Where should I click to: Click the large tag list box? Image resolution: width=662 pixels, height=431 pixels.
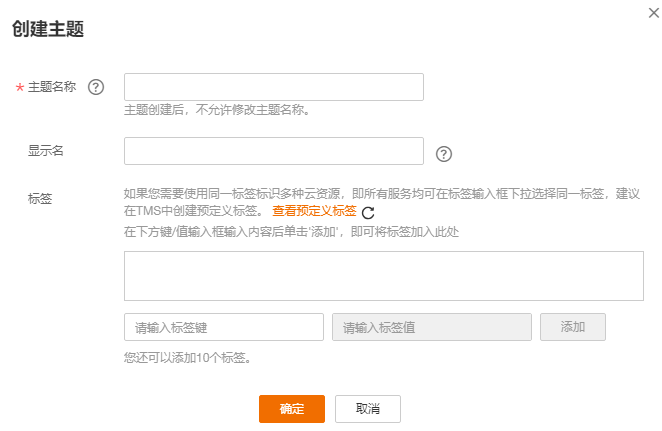[383, 275]
